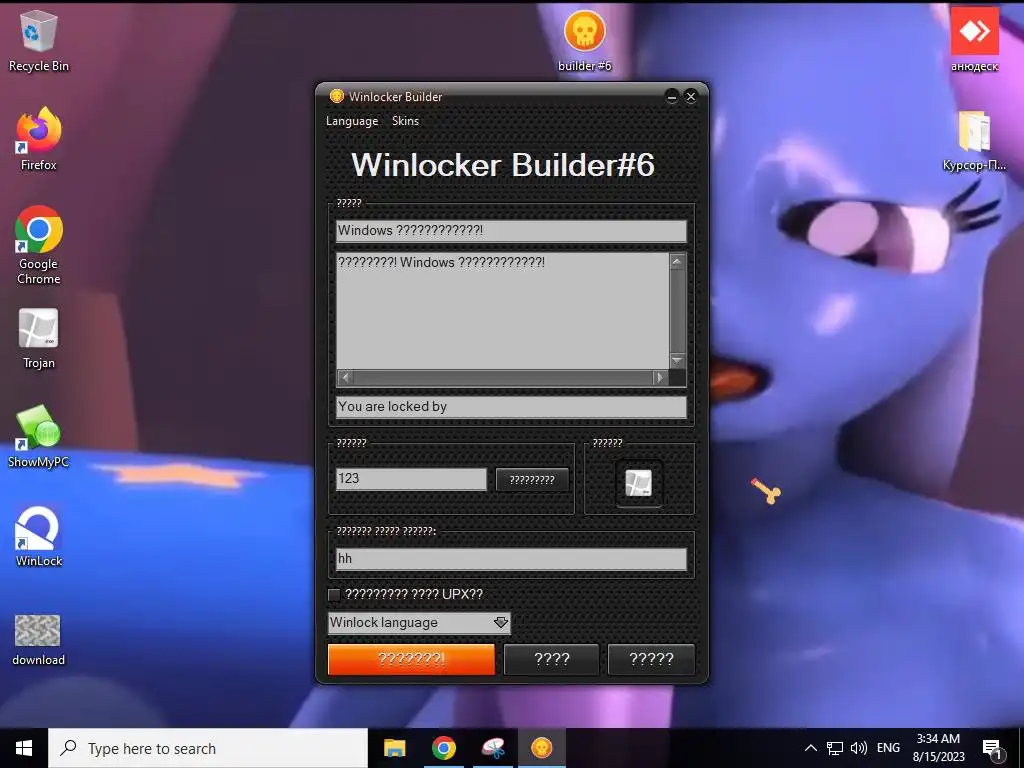This screenshot has height=768, width=1024.
Task: Switch to Winlocker Builder taskbar skull icon
Action: 541,748
